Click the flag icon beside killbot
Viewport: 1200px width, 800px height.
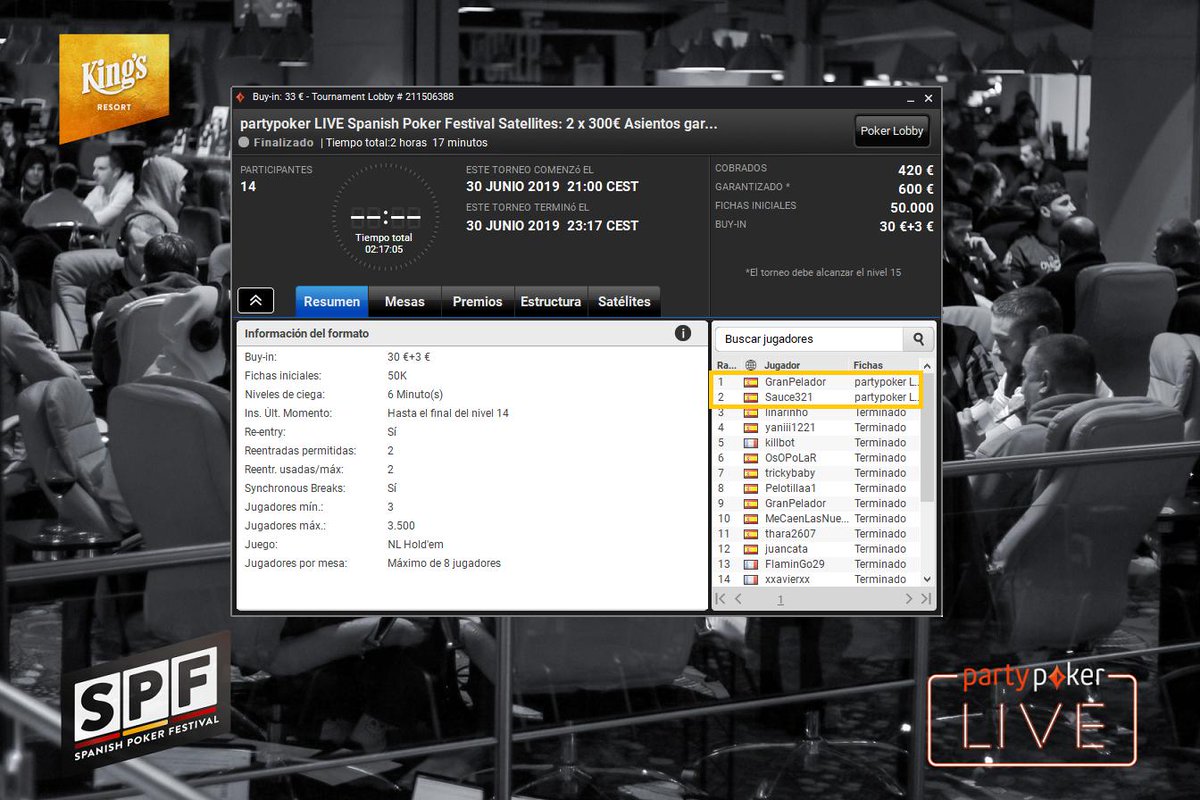click(751, 442)
